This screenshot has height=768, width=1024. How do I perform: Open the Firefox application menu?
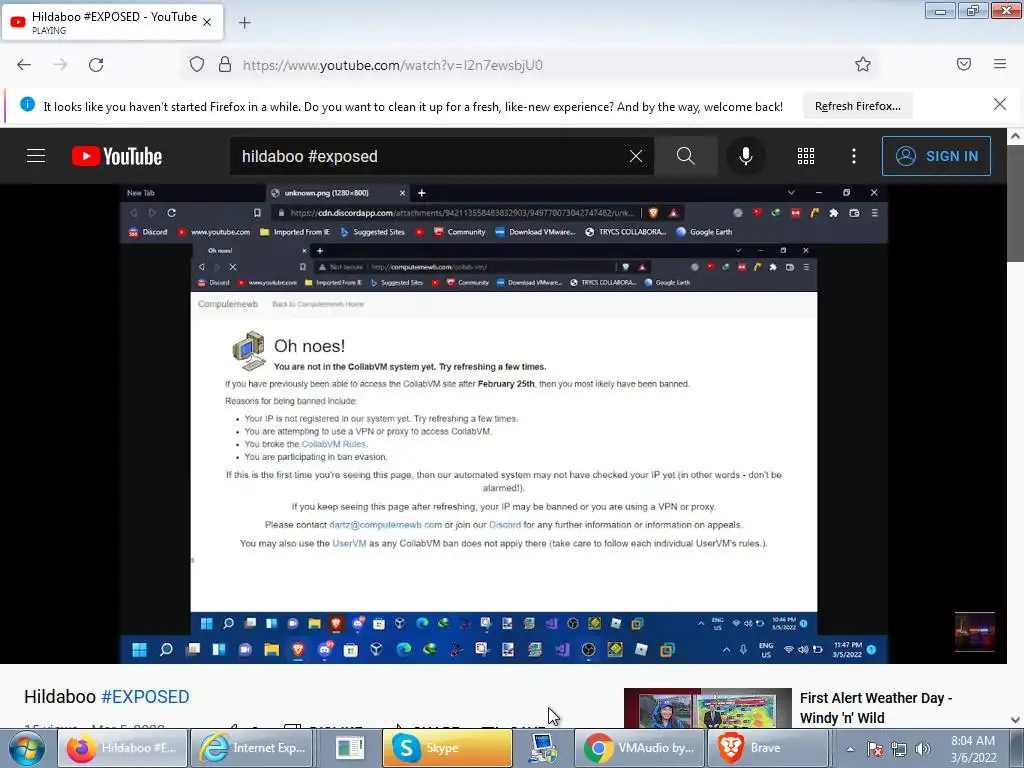pyautogui.click(x=1000, y=64)
